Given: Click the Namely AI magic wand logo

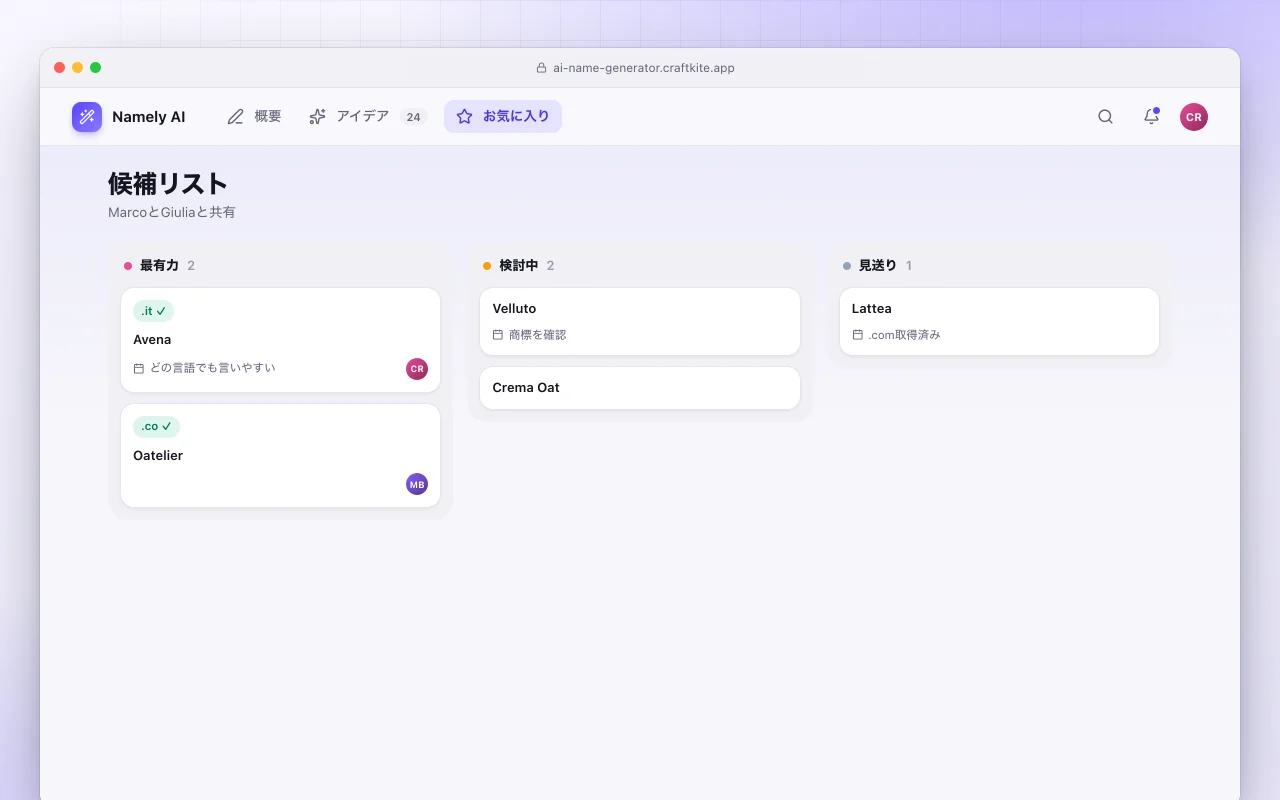Looking at the screenshot, I should 87,117.
